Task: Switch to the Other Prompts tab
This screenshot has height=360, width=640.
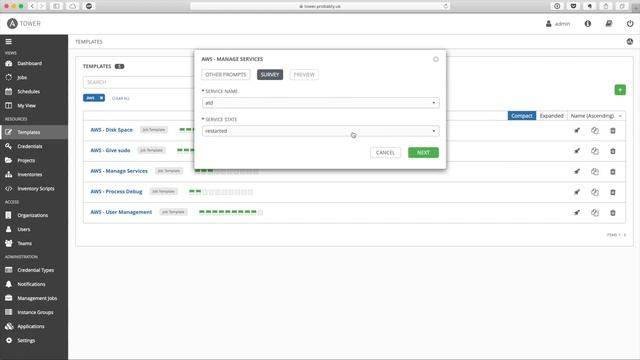Action: (x=225, y=75)
